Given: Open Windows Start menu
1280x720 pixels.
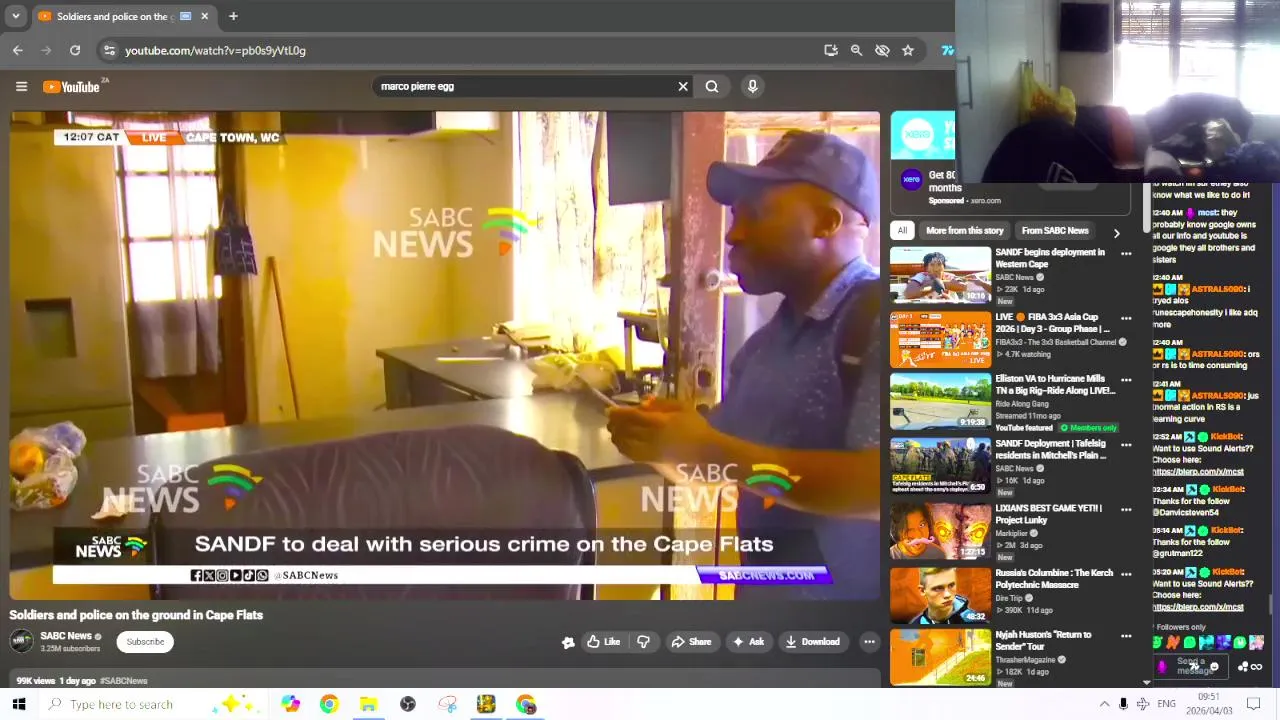Looking at the screenshot, I should (19, 704).
